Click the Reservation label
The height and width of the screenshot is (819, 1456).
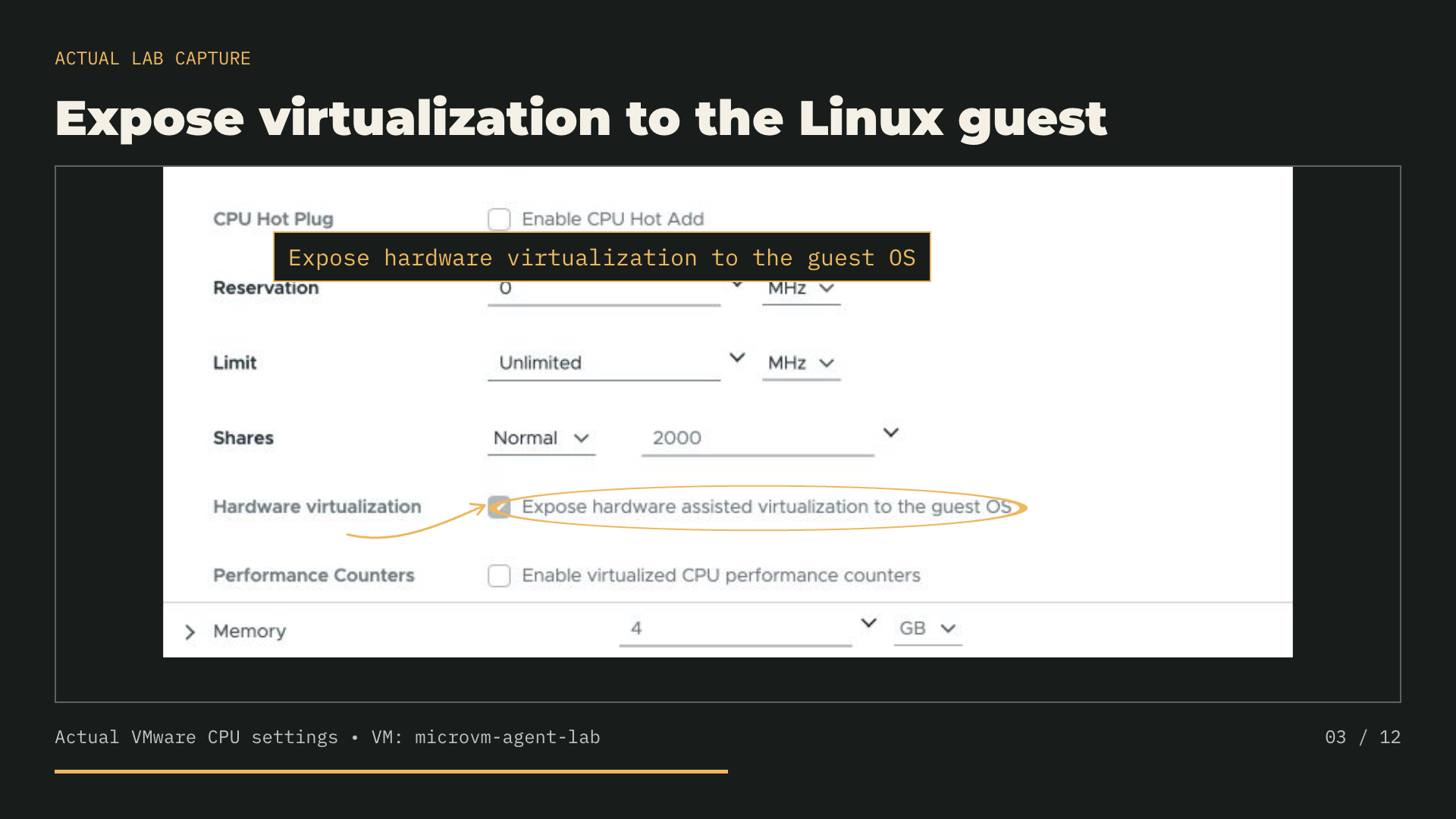click(266, 289)
